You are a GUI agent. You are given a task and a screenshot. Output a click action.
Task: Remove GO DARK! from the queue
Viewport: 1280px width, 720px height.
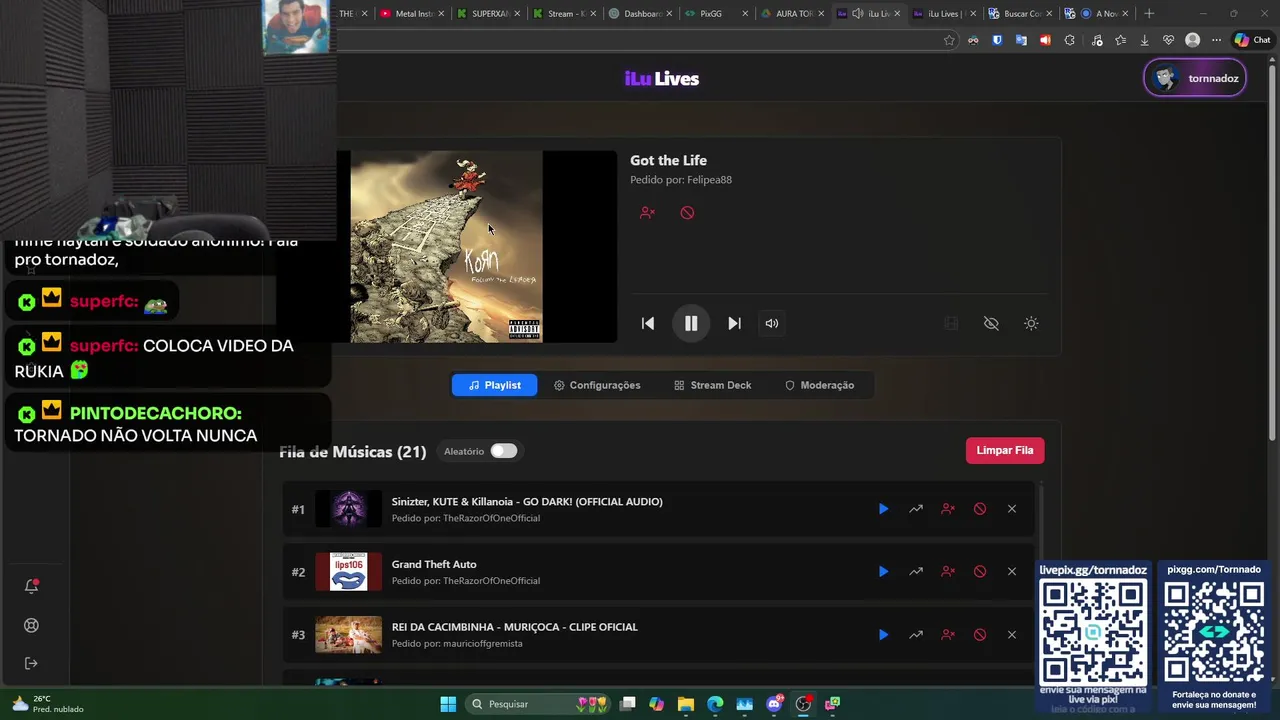(1012, 509)
